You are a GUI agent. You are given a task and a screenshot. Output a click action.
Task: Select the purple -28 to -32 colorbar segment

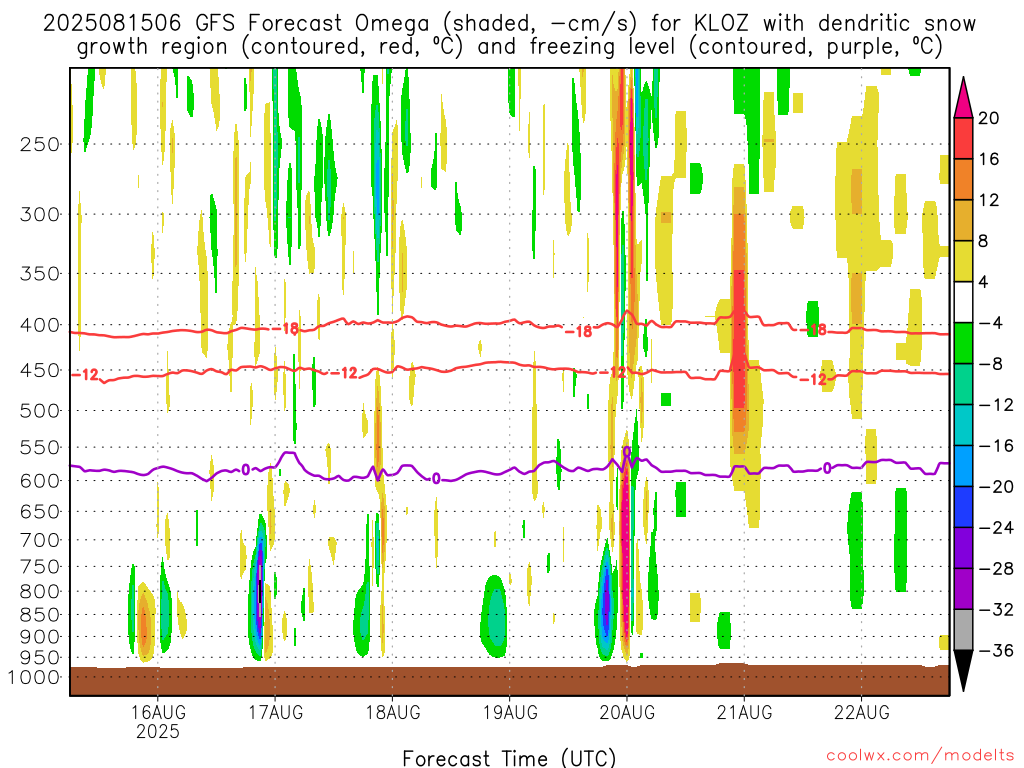coord(963,589)
